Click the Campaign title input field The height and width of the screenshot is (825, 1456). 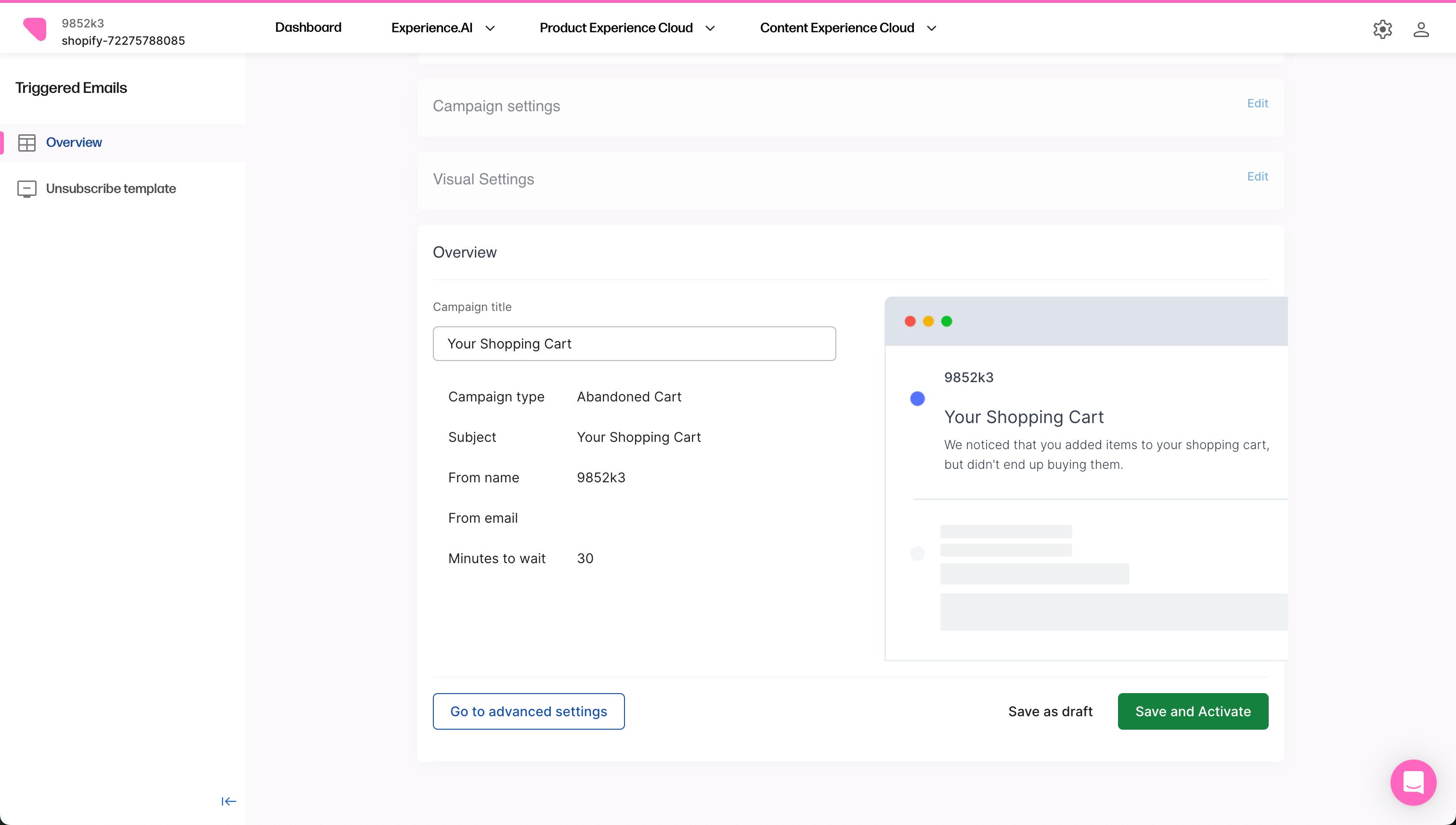(634, 343)
